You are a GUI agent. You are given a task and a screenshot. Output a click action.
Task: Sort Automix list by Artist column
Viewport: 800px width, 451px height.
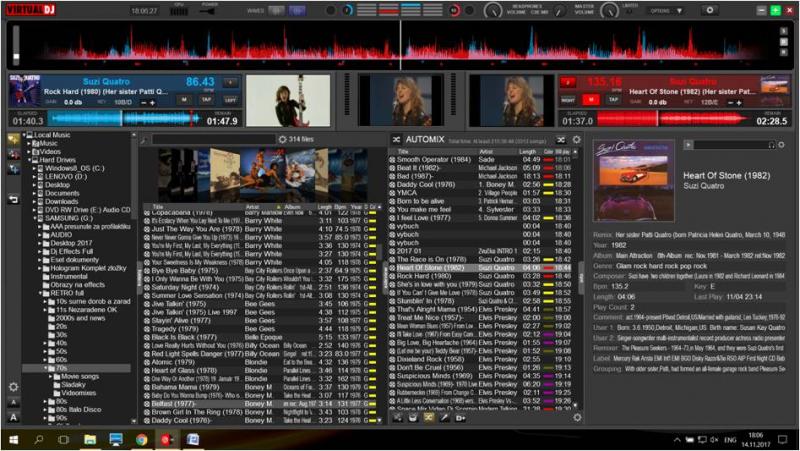click(x=486, y=152)
